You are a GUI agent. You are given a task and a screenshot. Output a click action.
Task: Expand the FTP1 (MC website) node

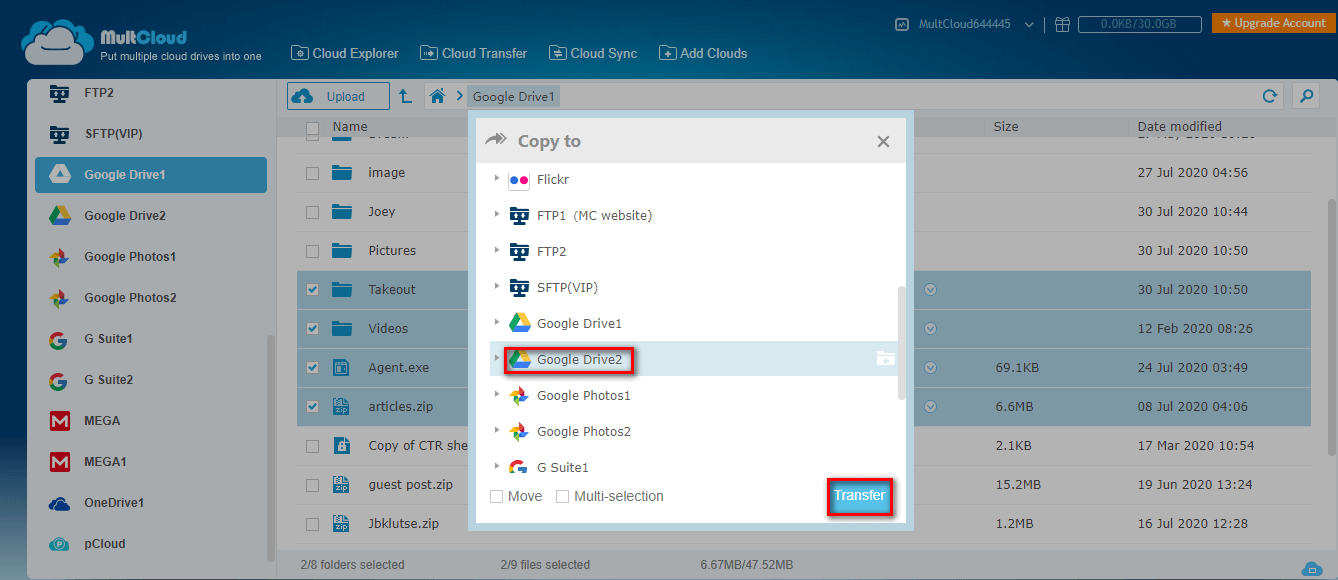click(497, 215)
